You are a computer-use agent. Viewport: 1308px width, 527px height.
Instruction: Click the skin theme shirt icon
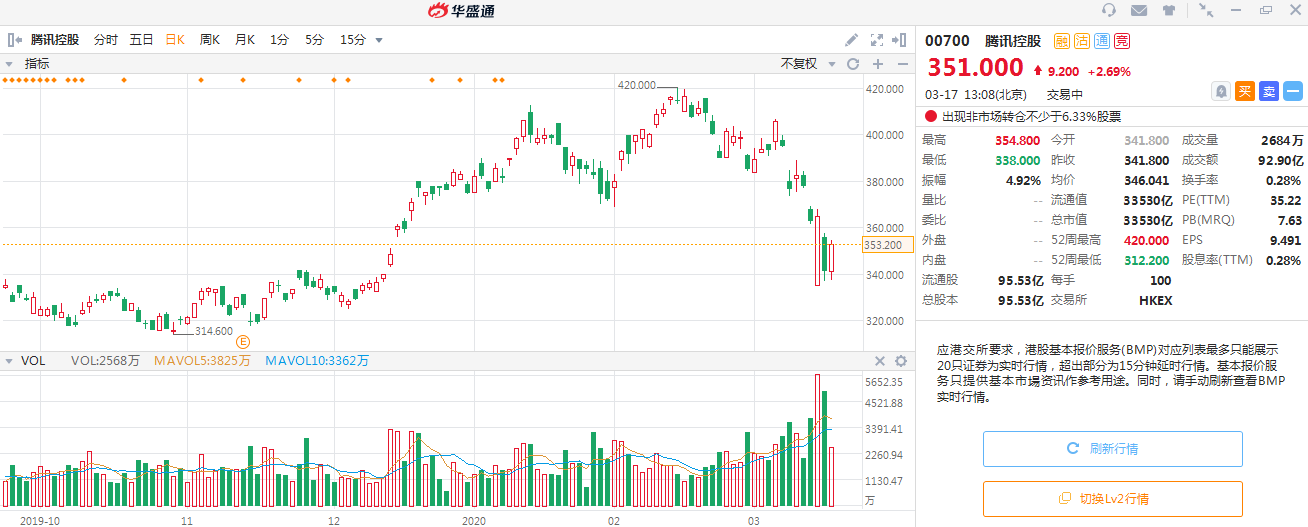1168,10
